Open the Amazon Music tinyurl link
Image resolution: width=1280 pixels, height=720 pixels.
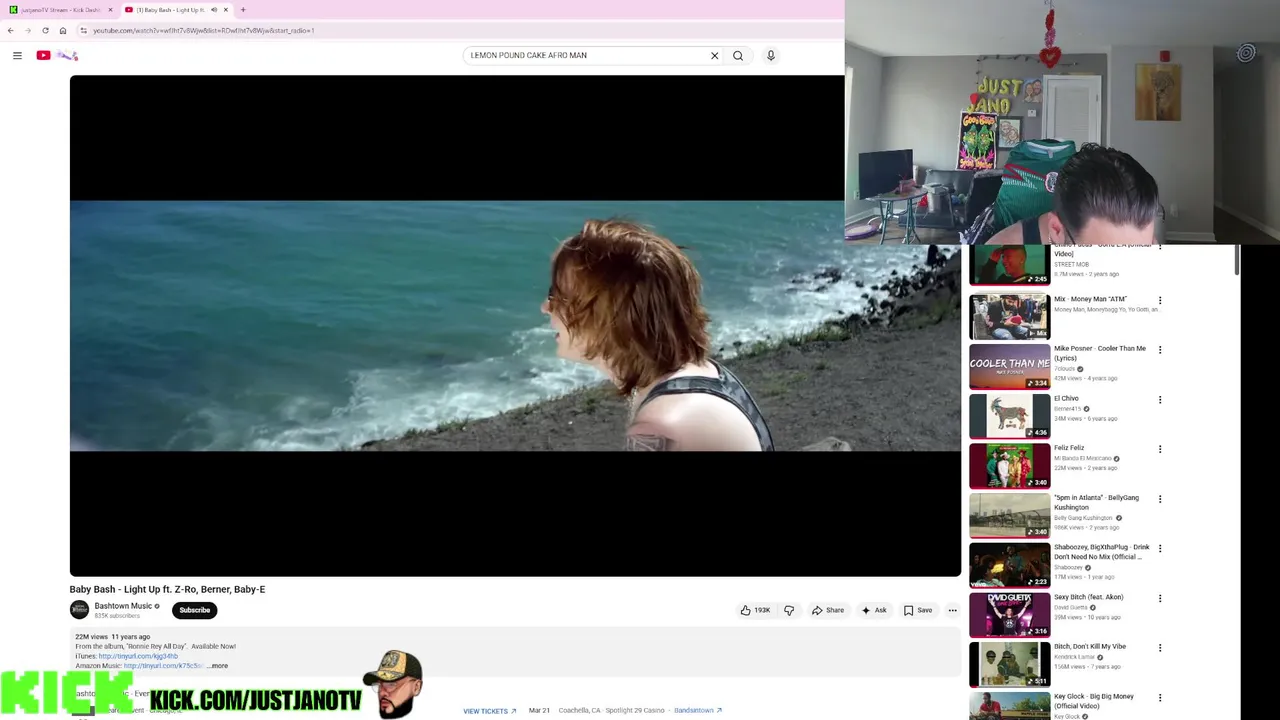pyautogui.click(x=163, y=666)
